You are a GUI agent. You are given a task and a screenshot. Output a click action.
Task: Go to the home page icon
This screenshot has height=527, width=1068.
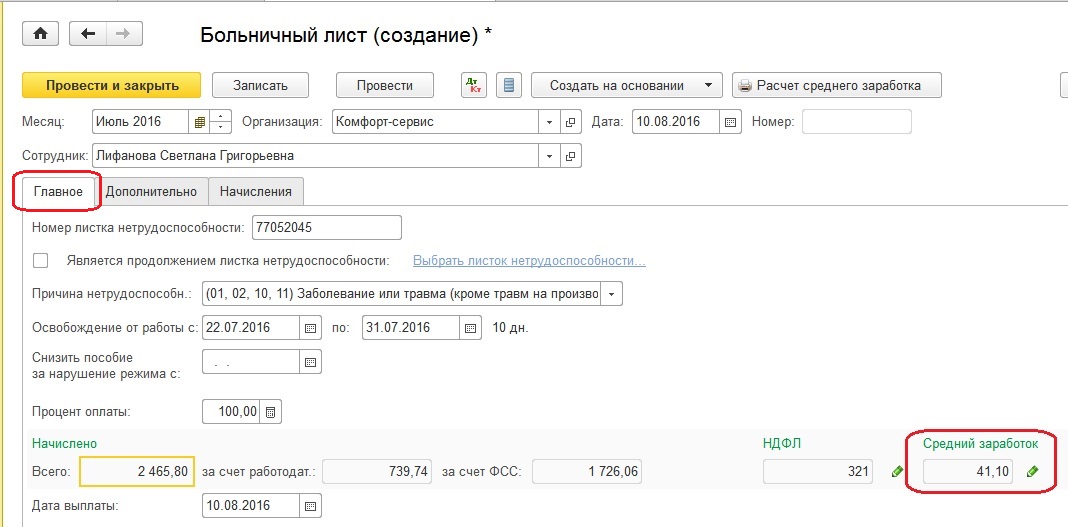(x=41, y=34)
